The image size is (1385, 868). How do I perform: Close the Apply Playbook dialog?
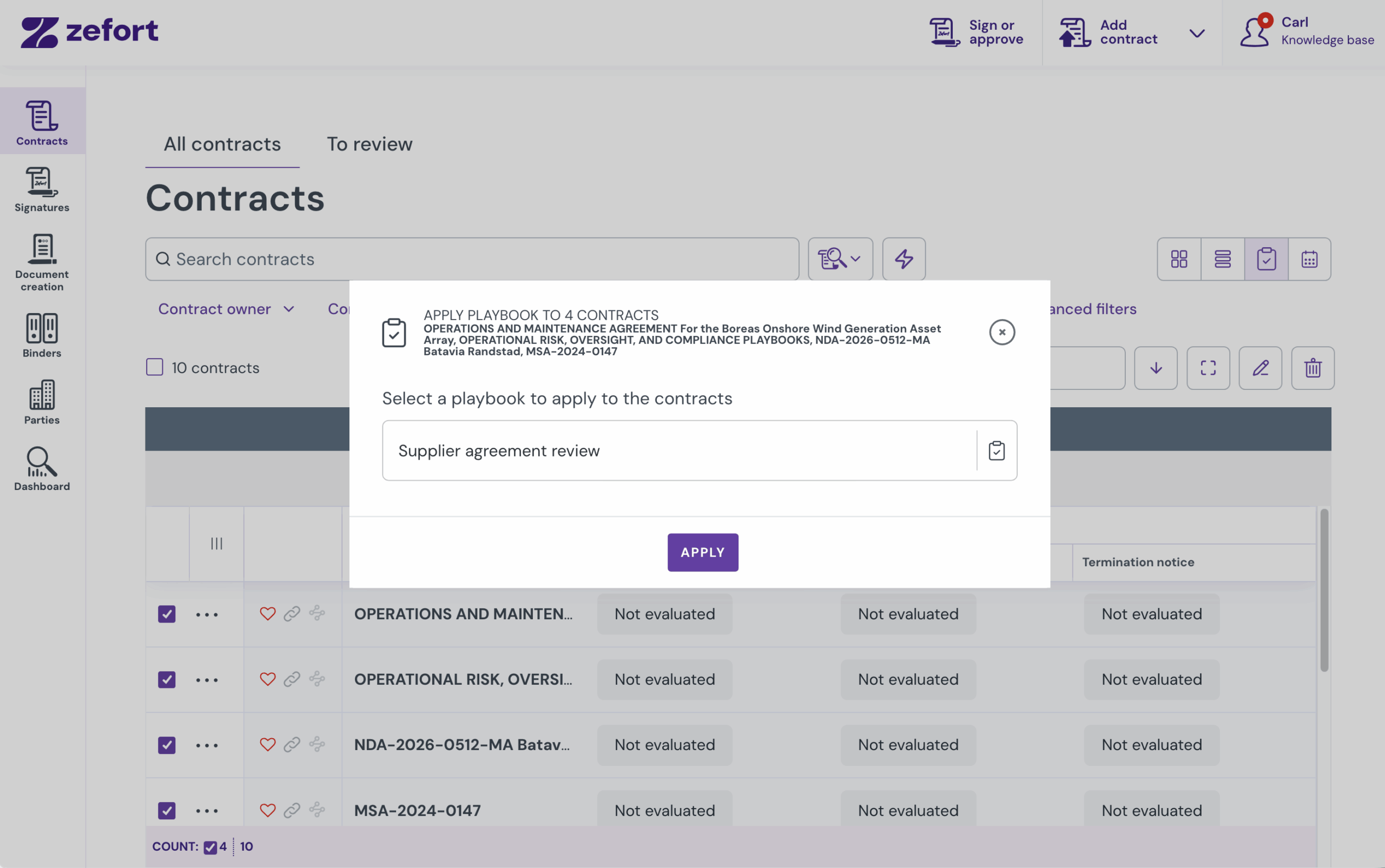(x=1001, y=333)
